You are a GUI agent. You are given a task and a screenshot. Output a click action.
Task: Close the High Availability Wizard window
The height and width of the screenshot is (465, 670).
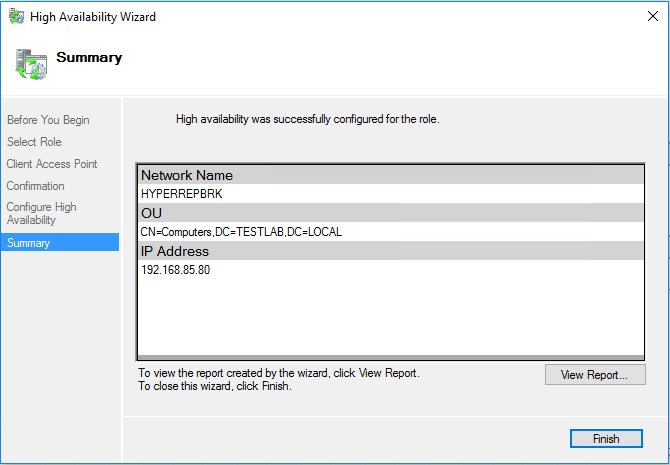pyautogui.click(x=646, y=17)
